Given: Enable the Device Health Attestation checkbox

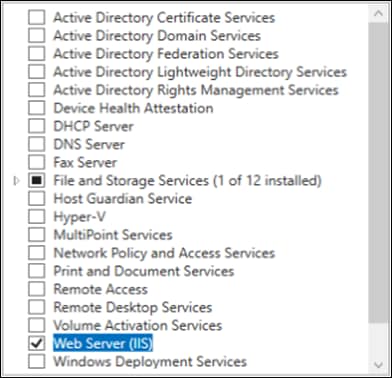Looking at the screenshot, I should (37, 108).
